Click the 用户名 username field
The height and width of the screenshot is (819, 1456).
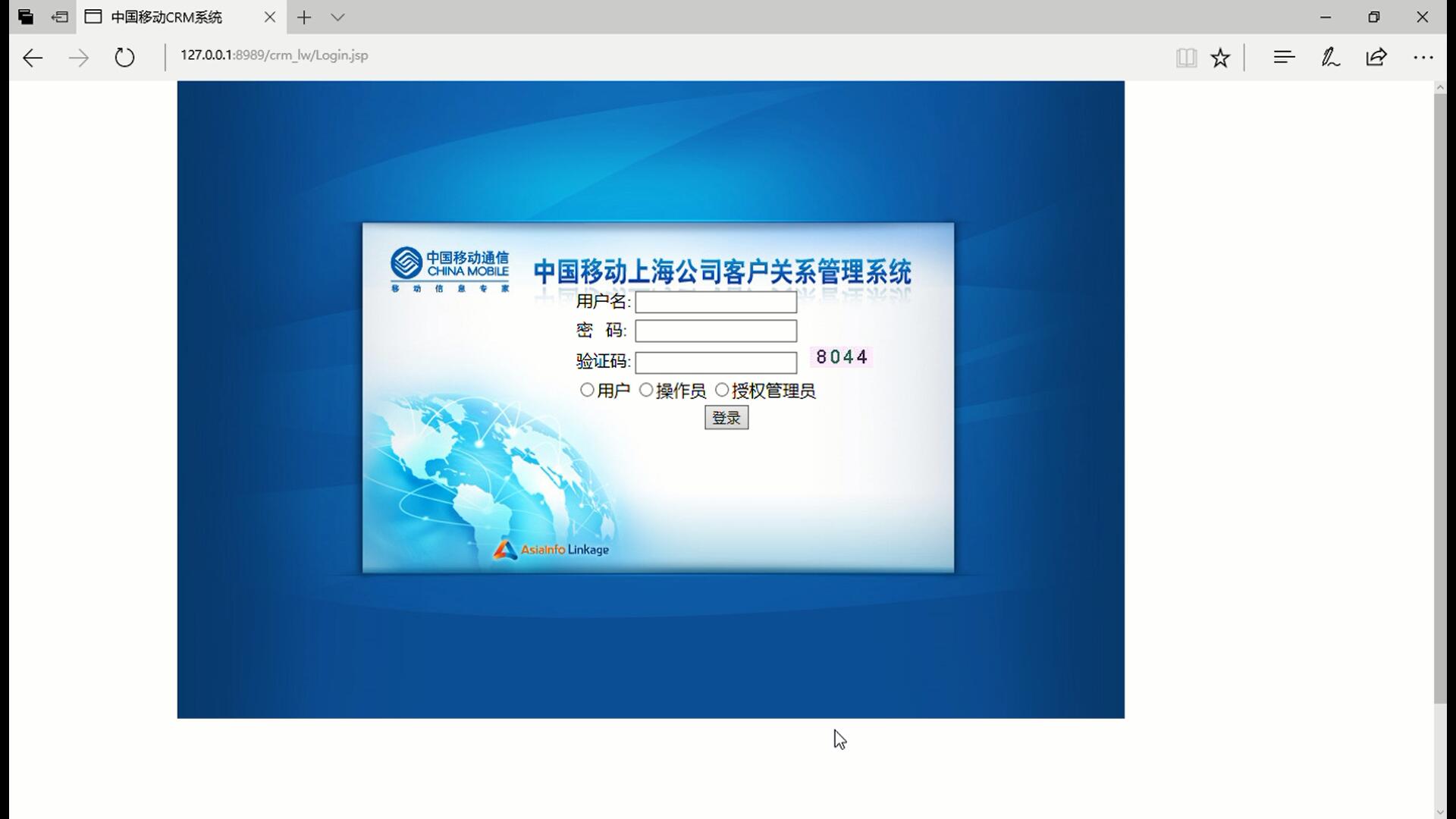pos(716,302)
